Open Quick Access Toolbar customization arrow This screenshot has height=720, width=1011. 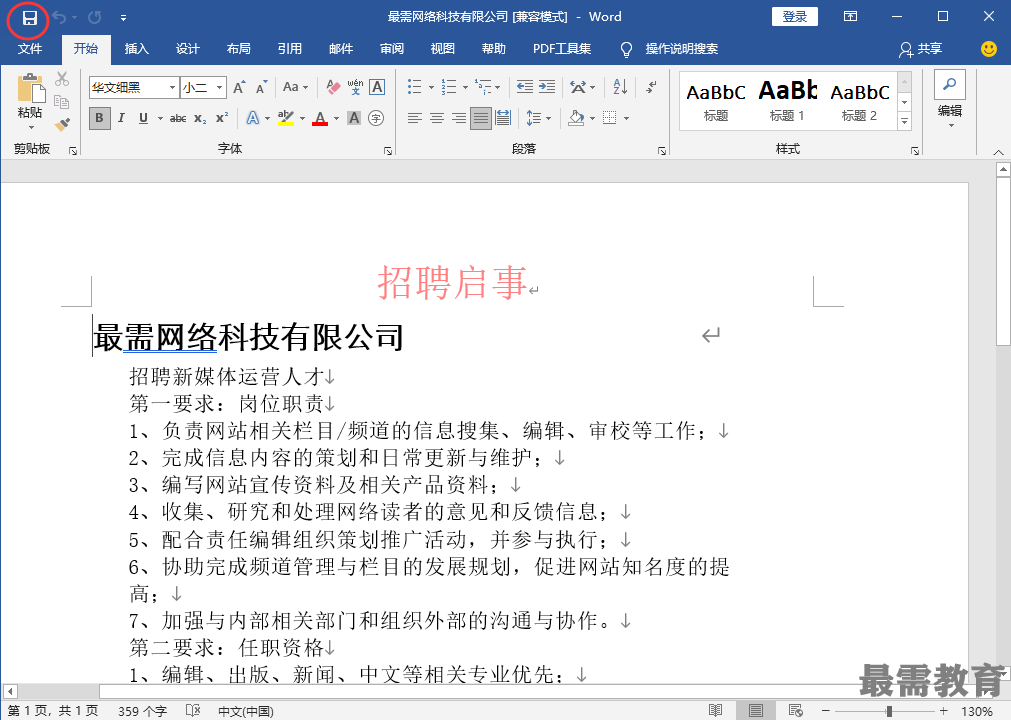[123, 18]
